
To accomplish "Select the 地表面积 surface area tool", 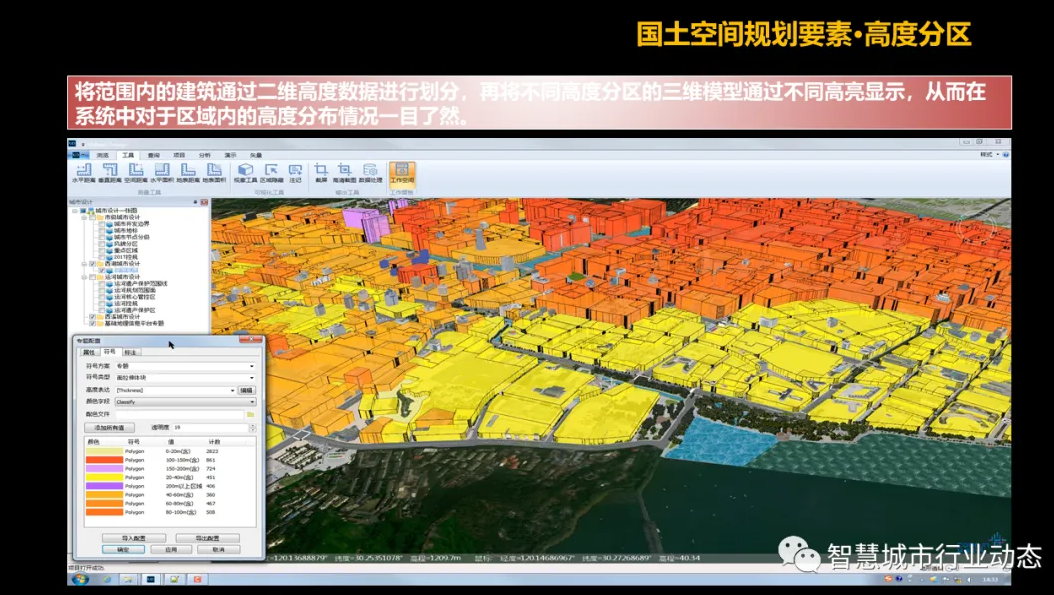I will 214,173.
